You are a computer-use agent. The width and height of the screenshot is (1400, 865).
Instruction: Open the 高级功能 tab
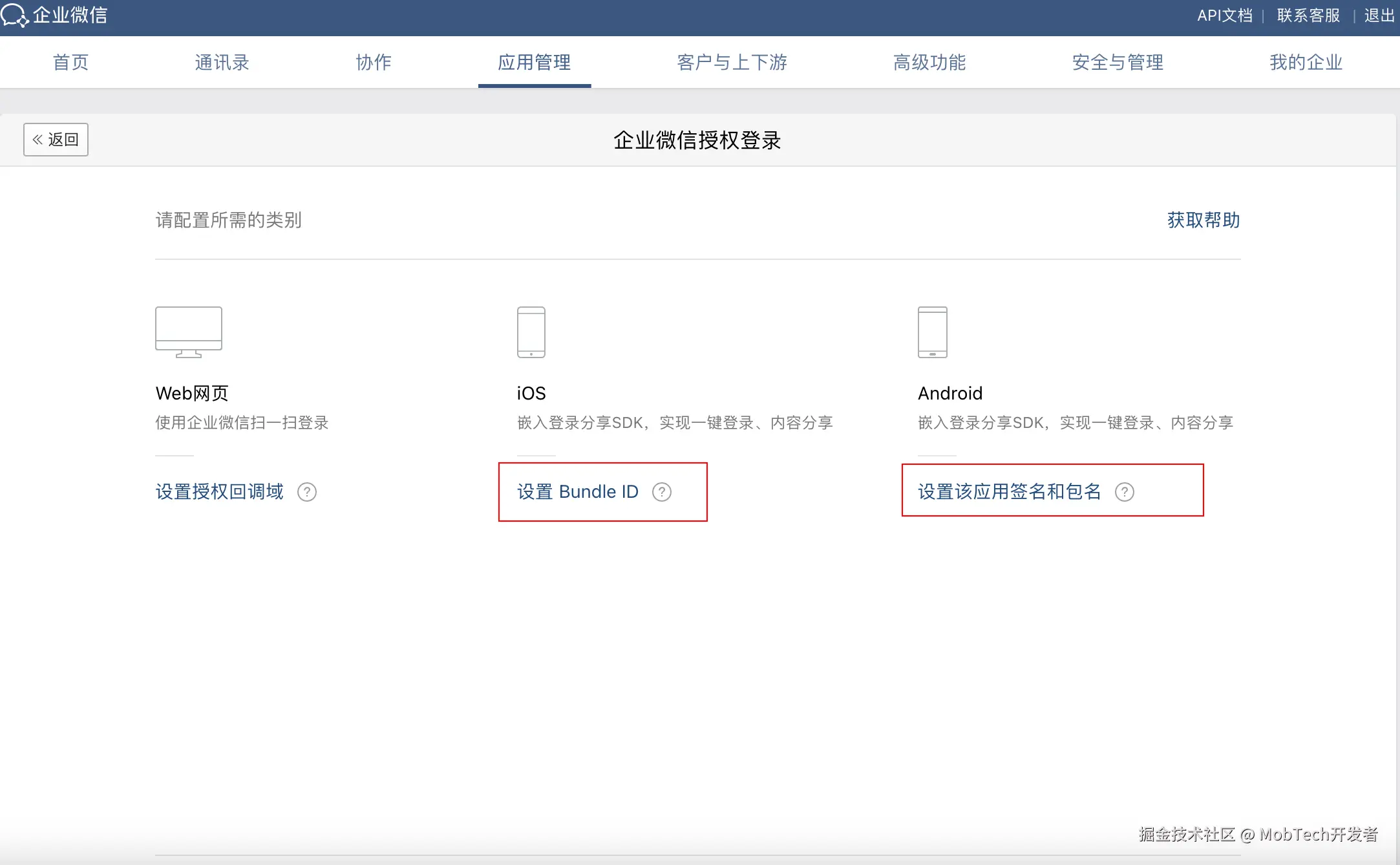929,62
